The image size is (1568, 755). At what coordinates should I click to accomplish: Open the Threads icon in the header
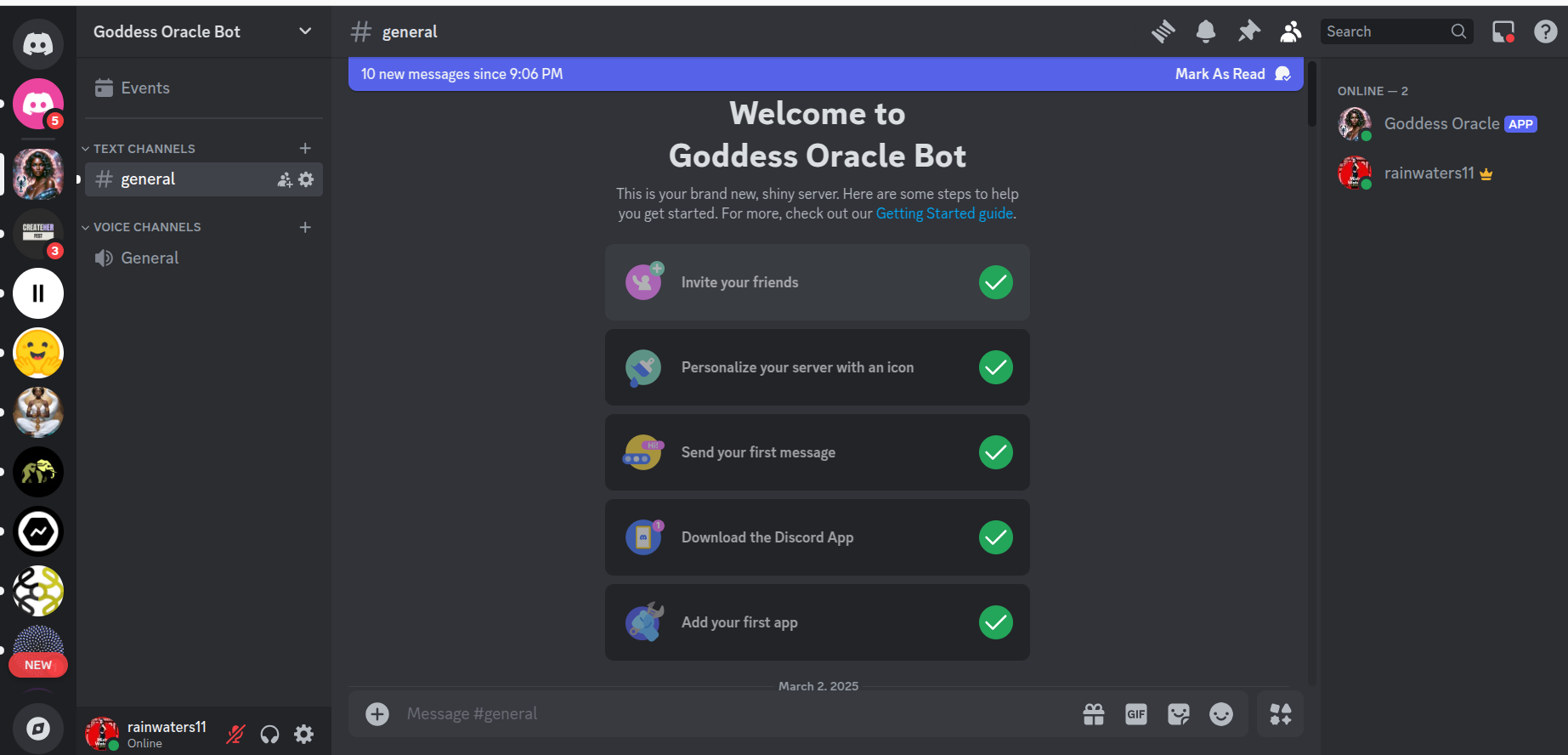coord(1163,31)
